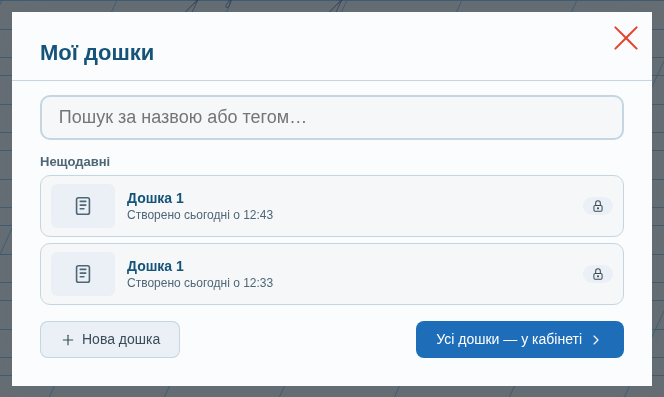Screen dimensions: 664x397
Task: Open Дошка 1 created at 12:43
Action: pos(332,206)
